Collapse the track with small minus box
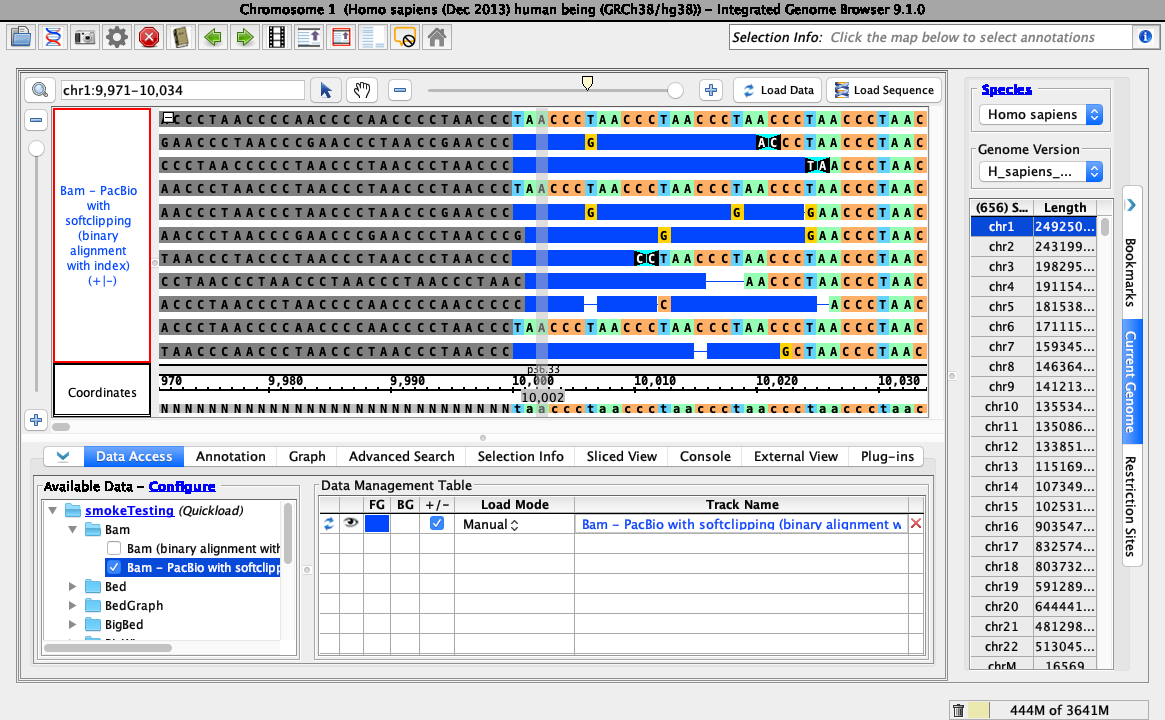 (x=169, y=117)
